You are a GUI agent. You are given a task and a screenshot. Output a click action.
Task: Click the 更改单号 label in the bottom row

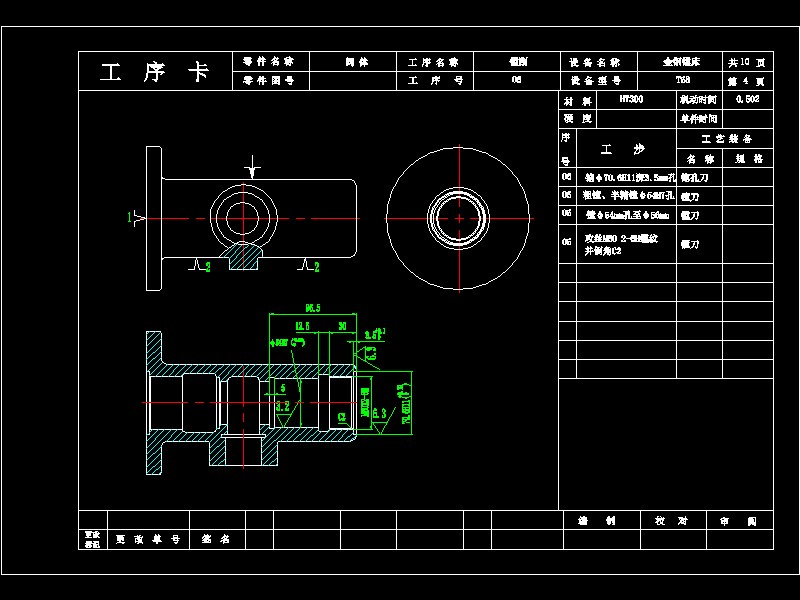[148, 539]
